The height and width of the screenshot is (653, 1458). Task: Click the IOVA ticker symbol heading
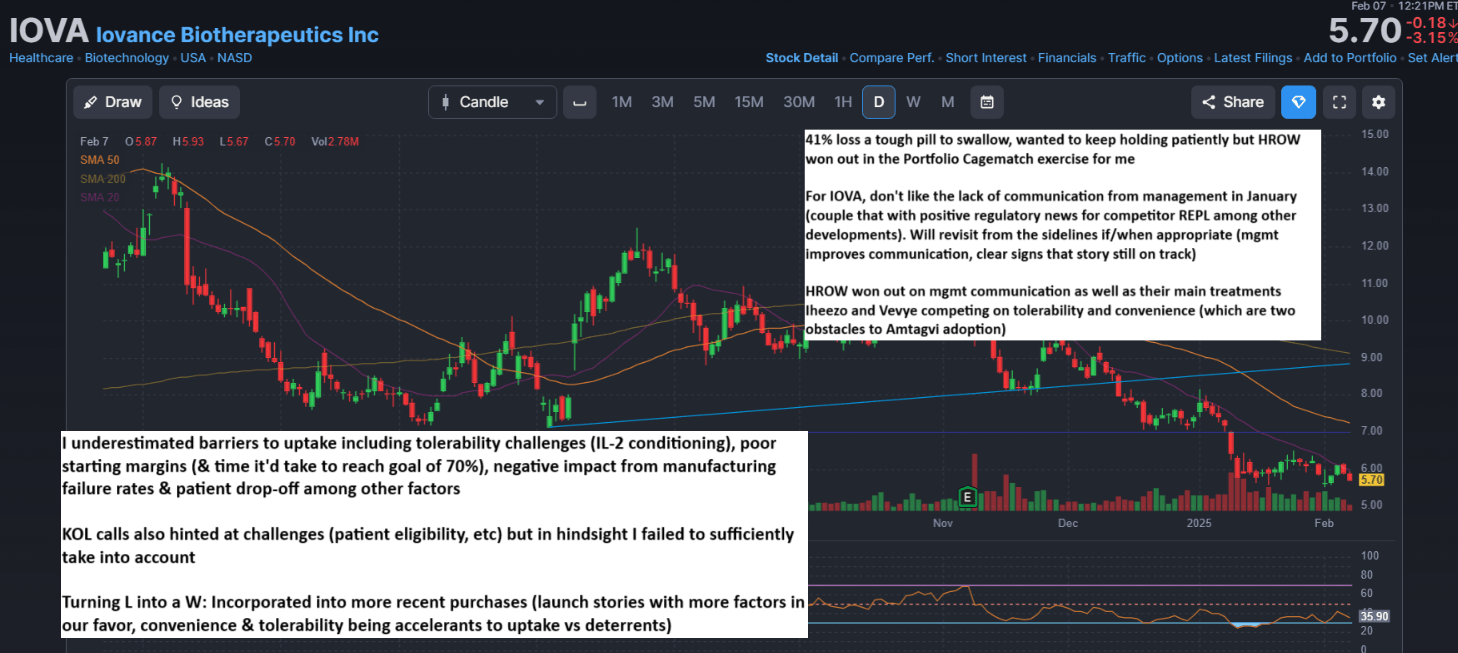[49, 30]
